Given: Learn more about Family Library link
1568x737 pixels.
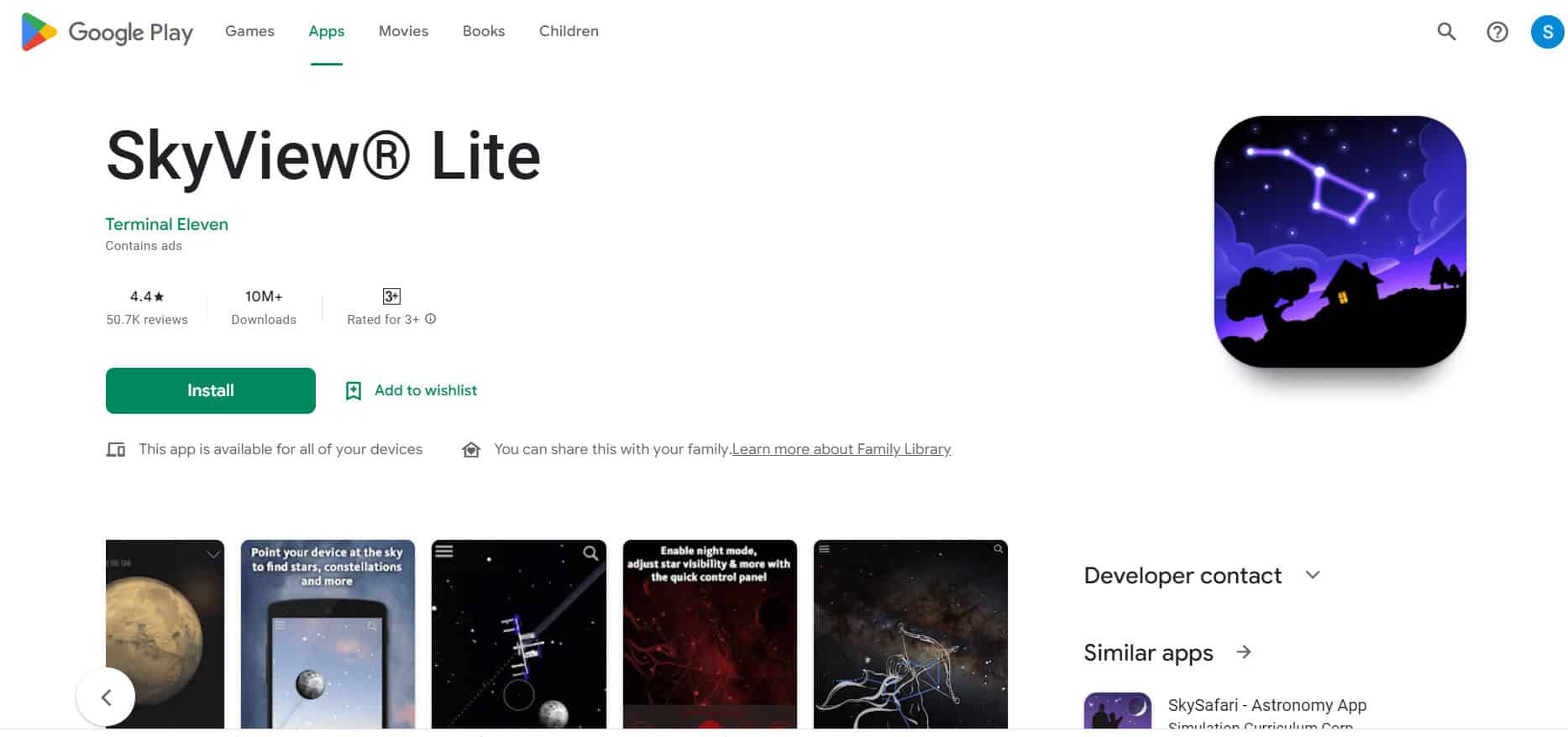Looking at the screenshot, I should (x=842, y=449).
